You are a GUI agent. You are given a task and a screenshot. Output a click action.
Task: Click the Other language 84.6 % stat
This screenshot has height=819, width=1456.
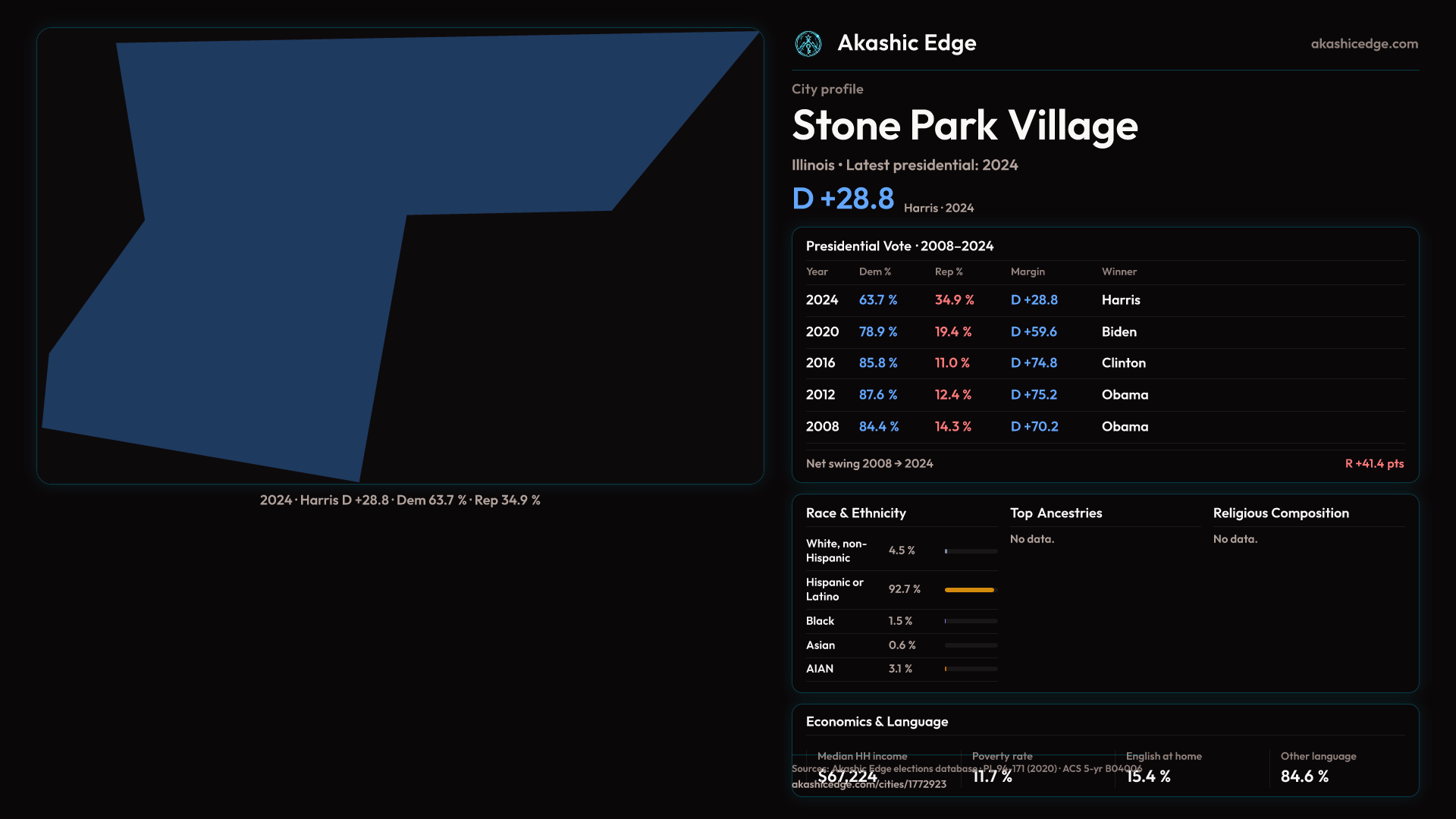coord(1304,777)
